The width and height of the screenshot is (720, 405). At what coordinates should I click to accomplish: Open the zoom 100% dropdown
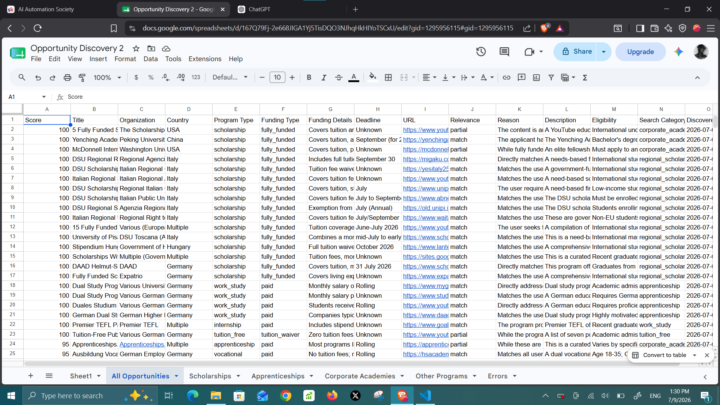(107, 78)
